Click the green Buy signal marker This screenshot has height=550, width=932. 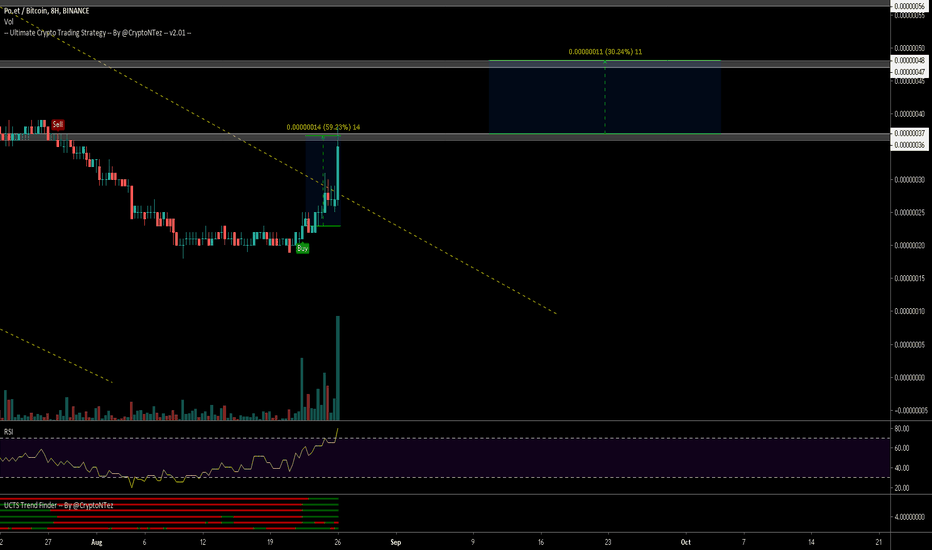[x=303, y=249]
